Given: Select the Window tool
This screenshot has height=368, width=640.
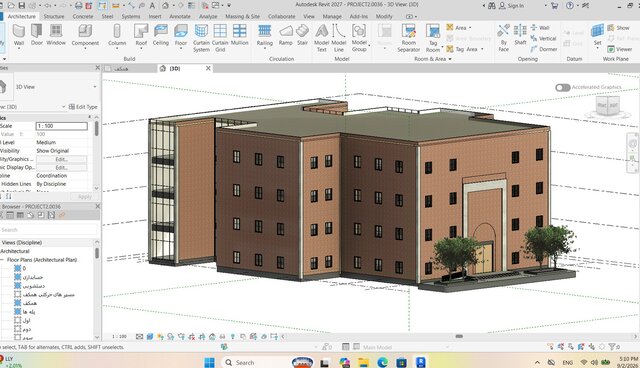Looking at the screenshot, I should click(56, 34).
